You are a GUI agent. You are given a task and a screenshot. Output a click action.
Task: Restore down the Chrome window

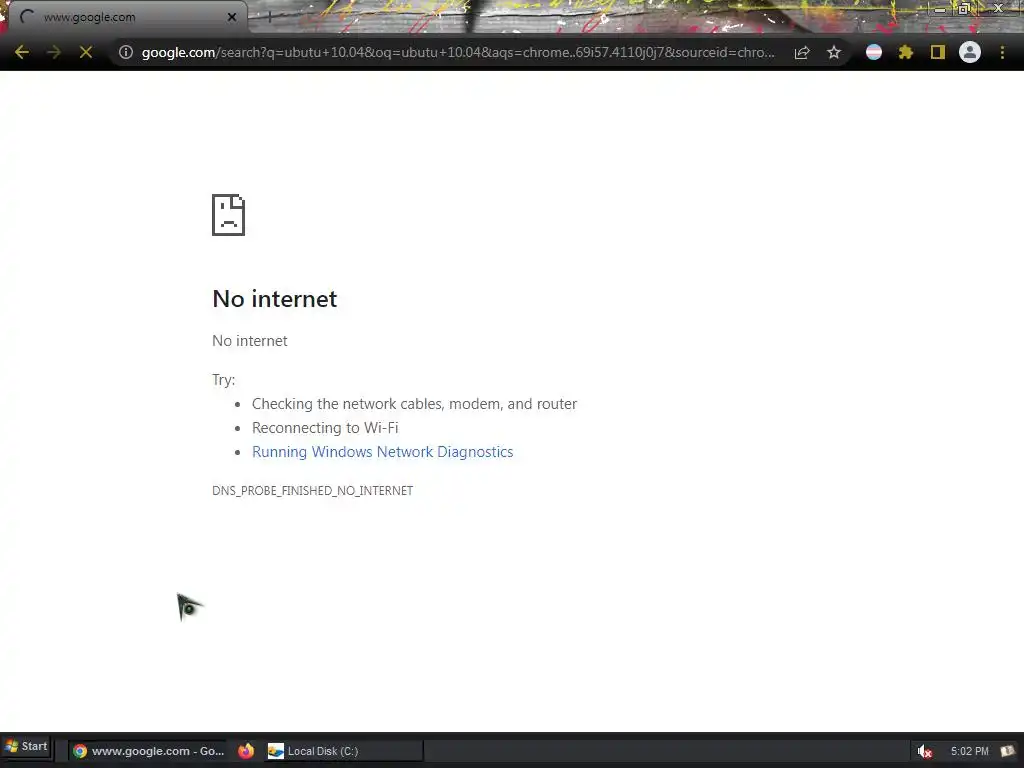pyautogui.click(x=964, y=9)
